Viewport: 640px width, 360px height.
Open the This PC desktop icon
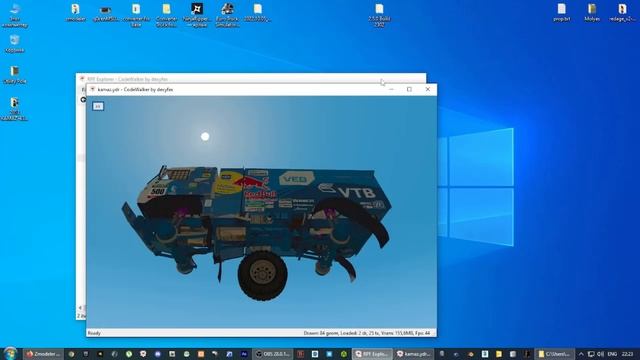pyautogui.click(x=15, y=16)
